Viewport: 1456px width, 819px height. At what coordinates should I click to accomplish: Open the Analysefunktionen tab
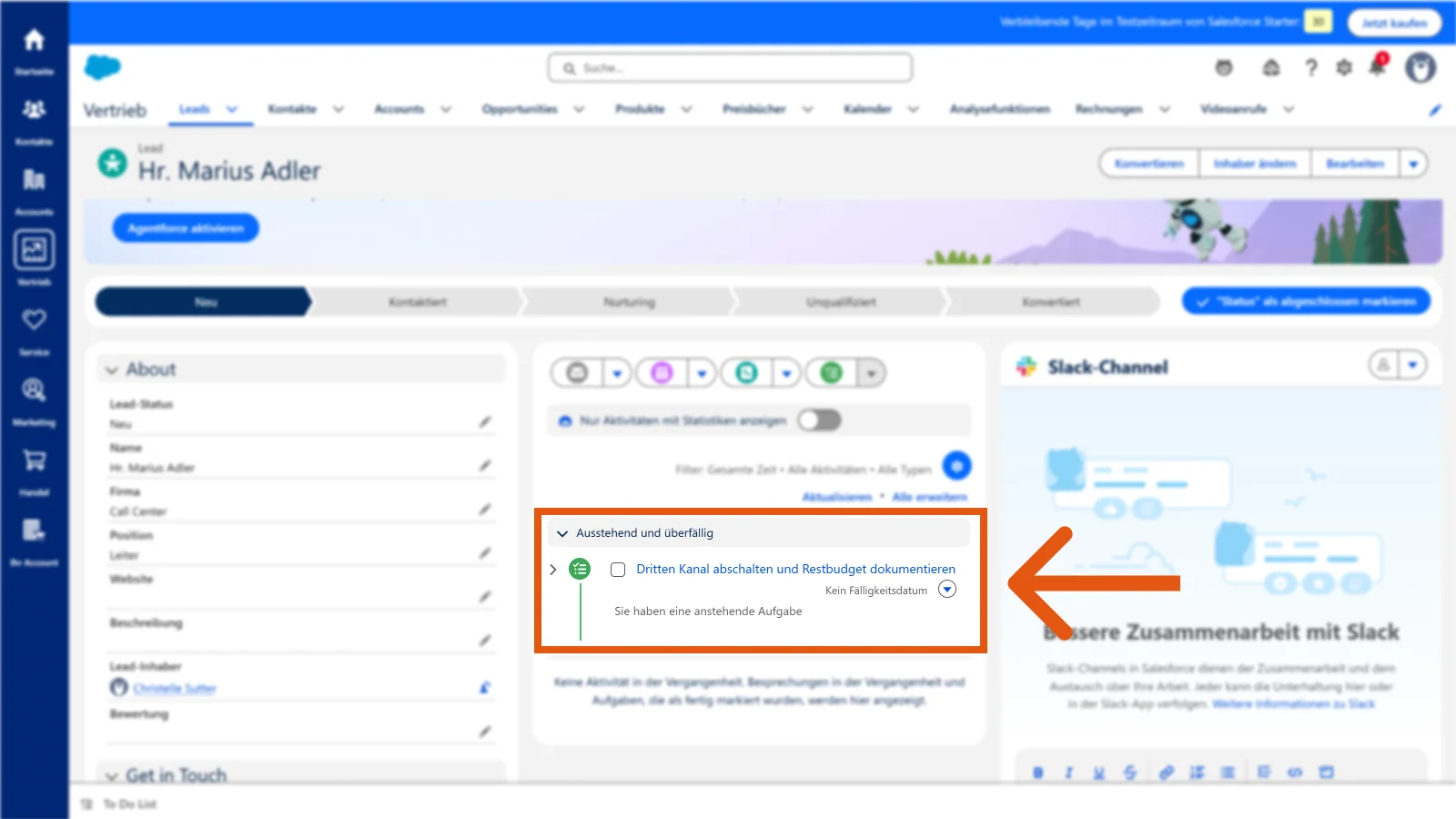pos(1000,109)
